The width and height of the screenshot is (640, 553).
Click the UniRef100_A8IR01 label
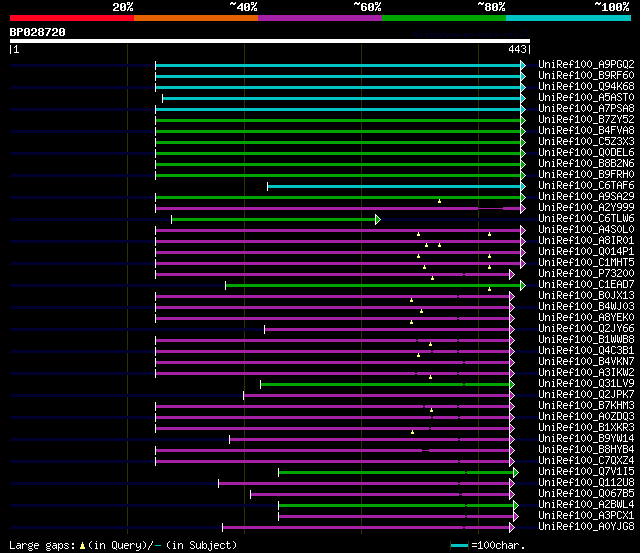pos(586,241)
